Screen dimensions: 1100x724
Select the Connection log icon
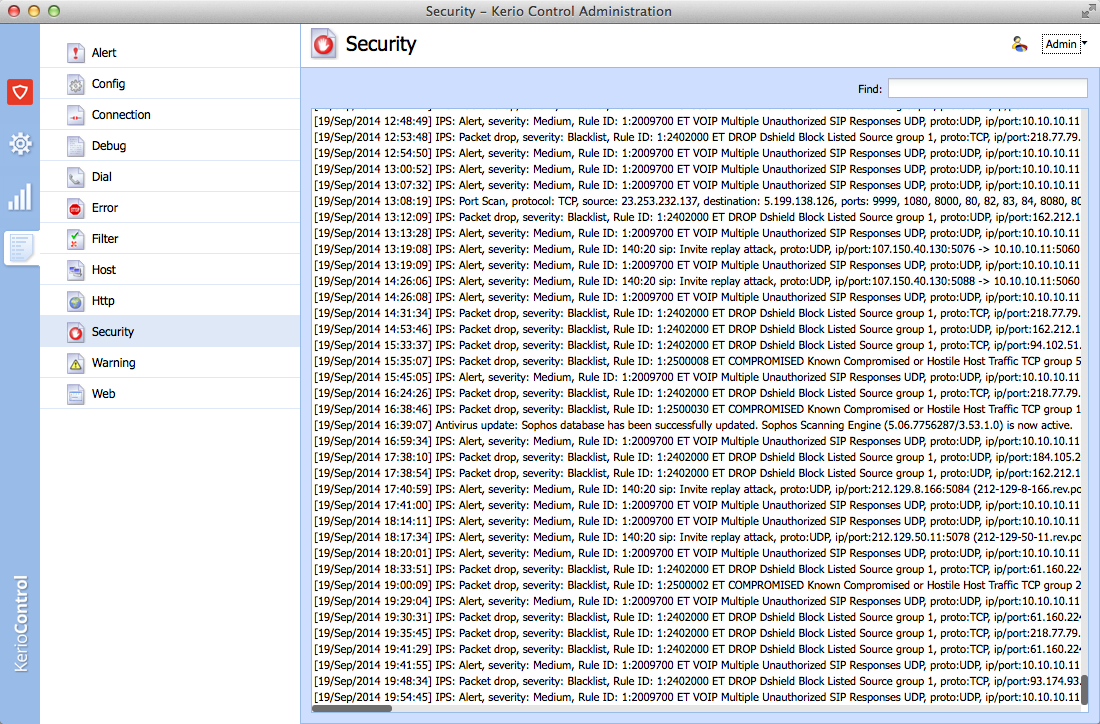pyautogui.click(x=76, y=115)
